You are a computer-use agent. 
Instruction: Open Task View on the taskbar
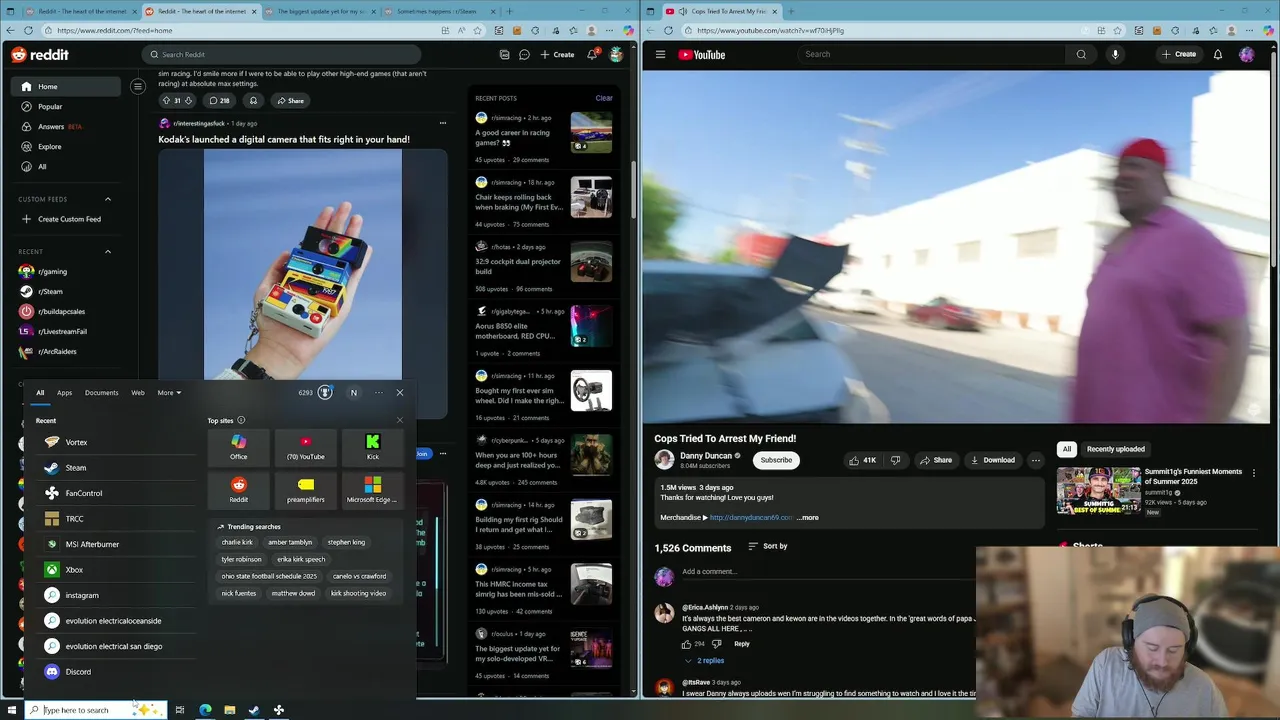tap(180, 710)
